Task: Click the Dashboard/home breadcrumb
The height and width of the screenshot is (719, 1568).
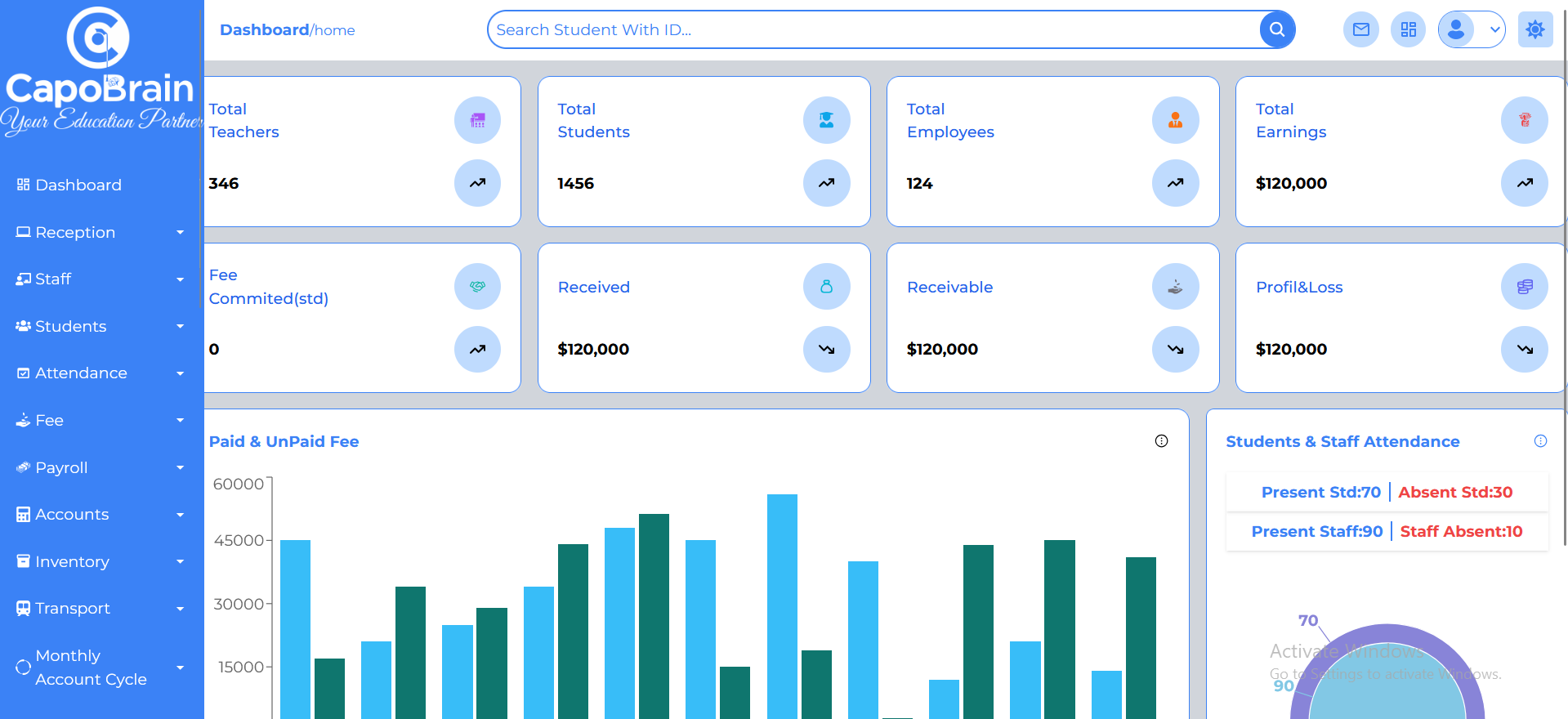Action: coord(288,30)
